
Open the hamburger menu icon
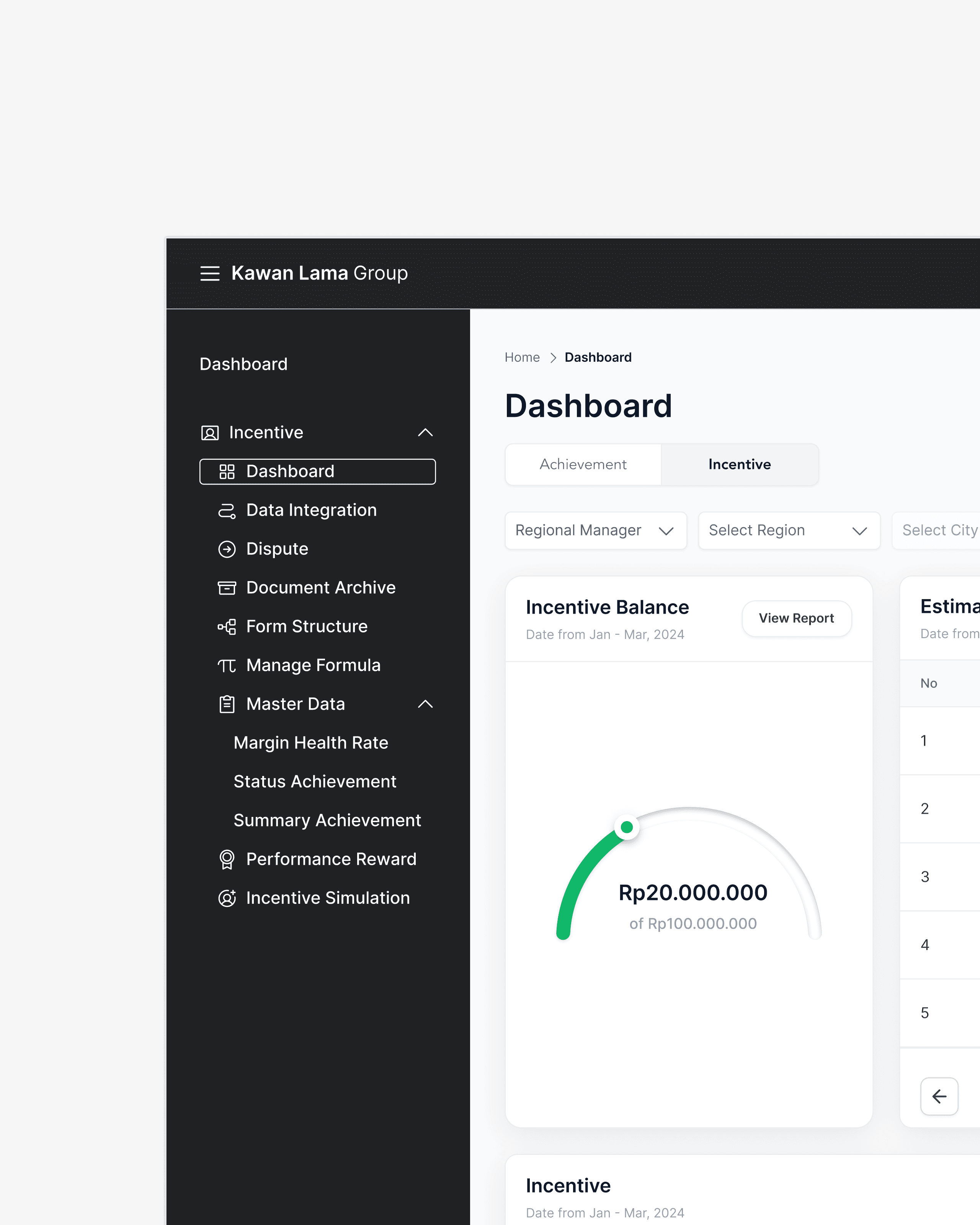210,273
